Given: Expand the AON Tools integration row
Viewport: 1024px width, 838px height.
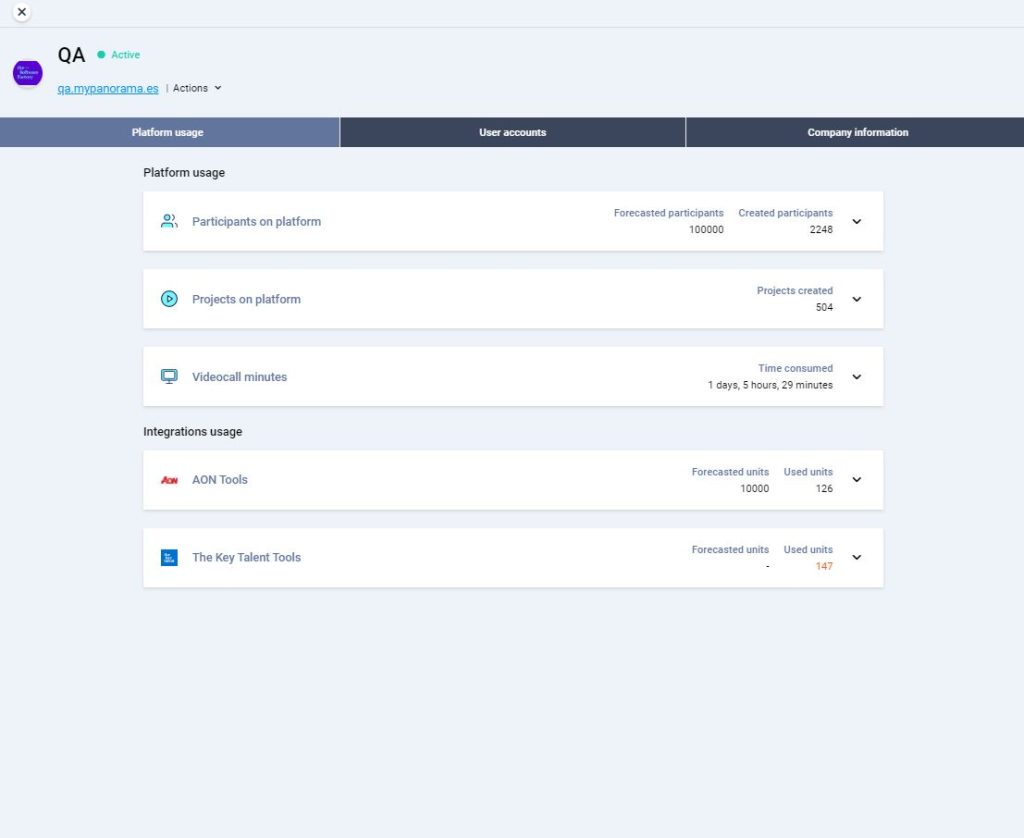Looking at the screenshot, I should pyautogui.click(x=856, y=480).
